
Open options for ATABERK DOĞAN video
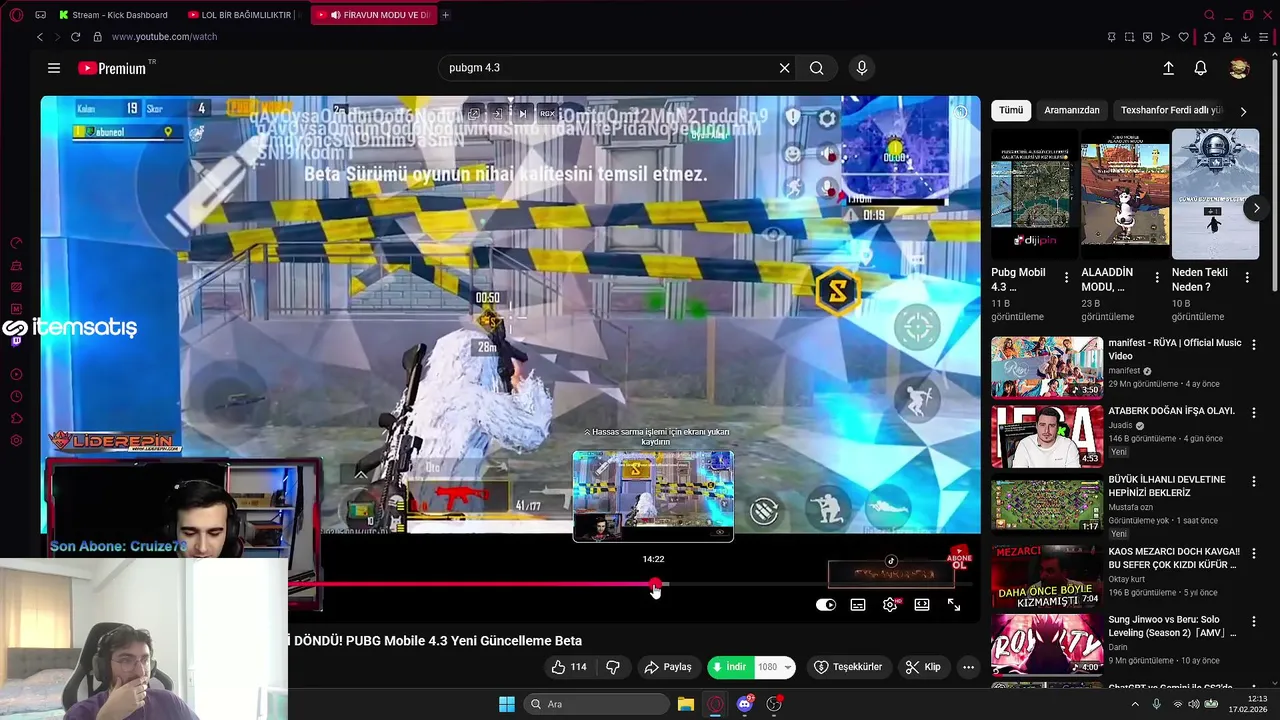pos(1254,413)
